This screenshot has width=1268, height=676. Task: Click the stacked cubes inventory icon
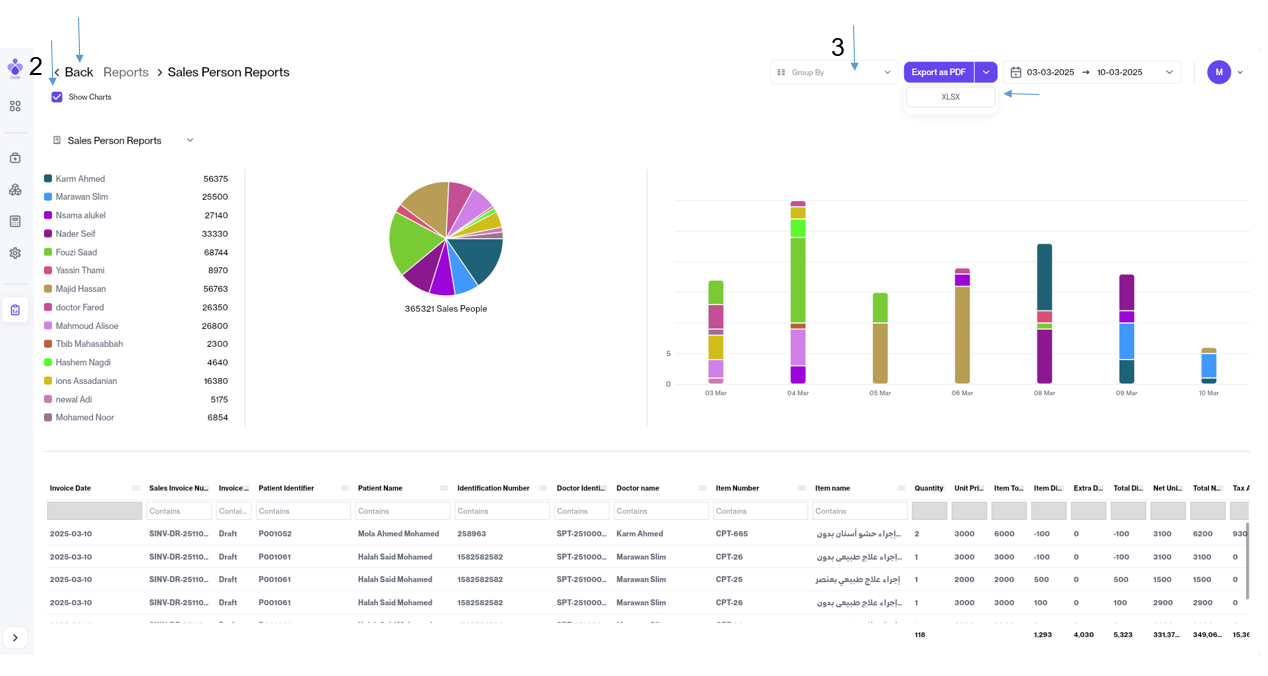point(15,190)
